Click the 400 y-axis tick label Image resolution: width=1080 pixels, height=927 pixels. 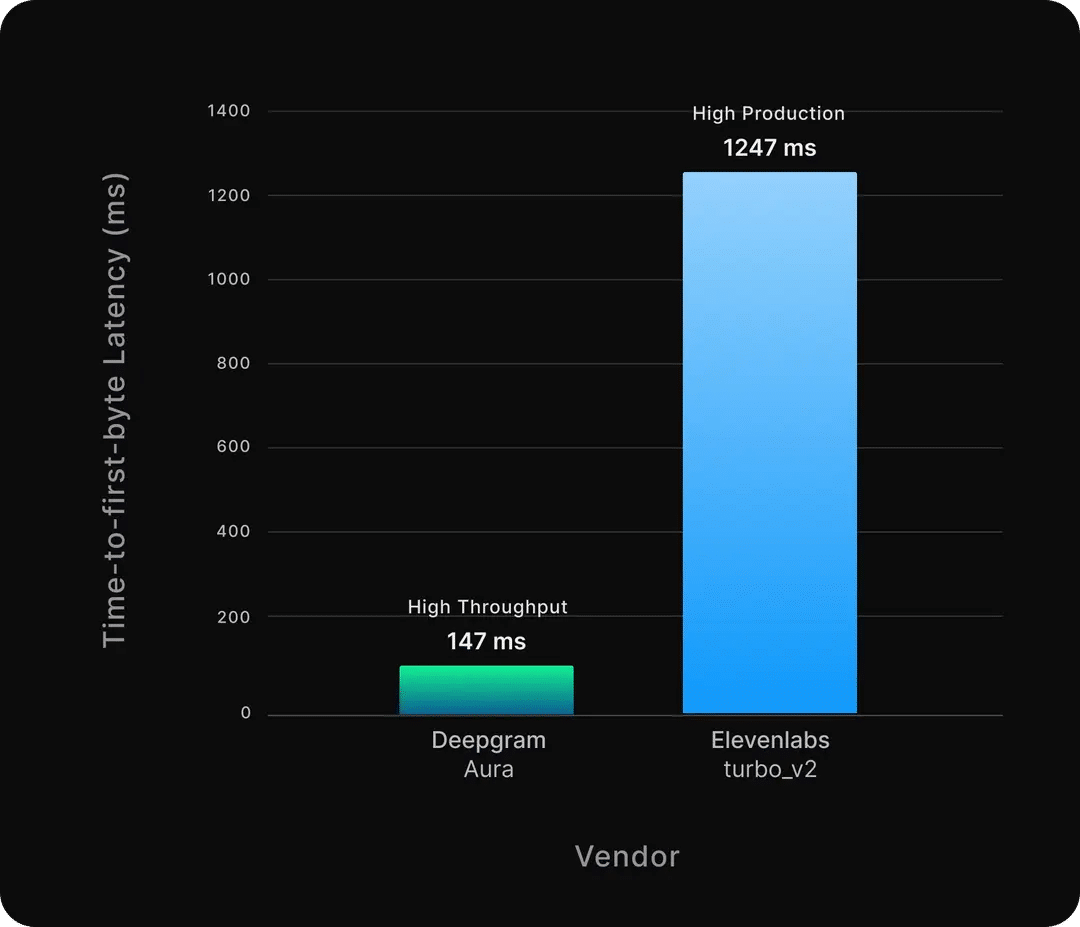pyautogui.click(x=233, y=531)
